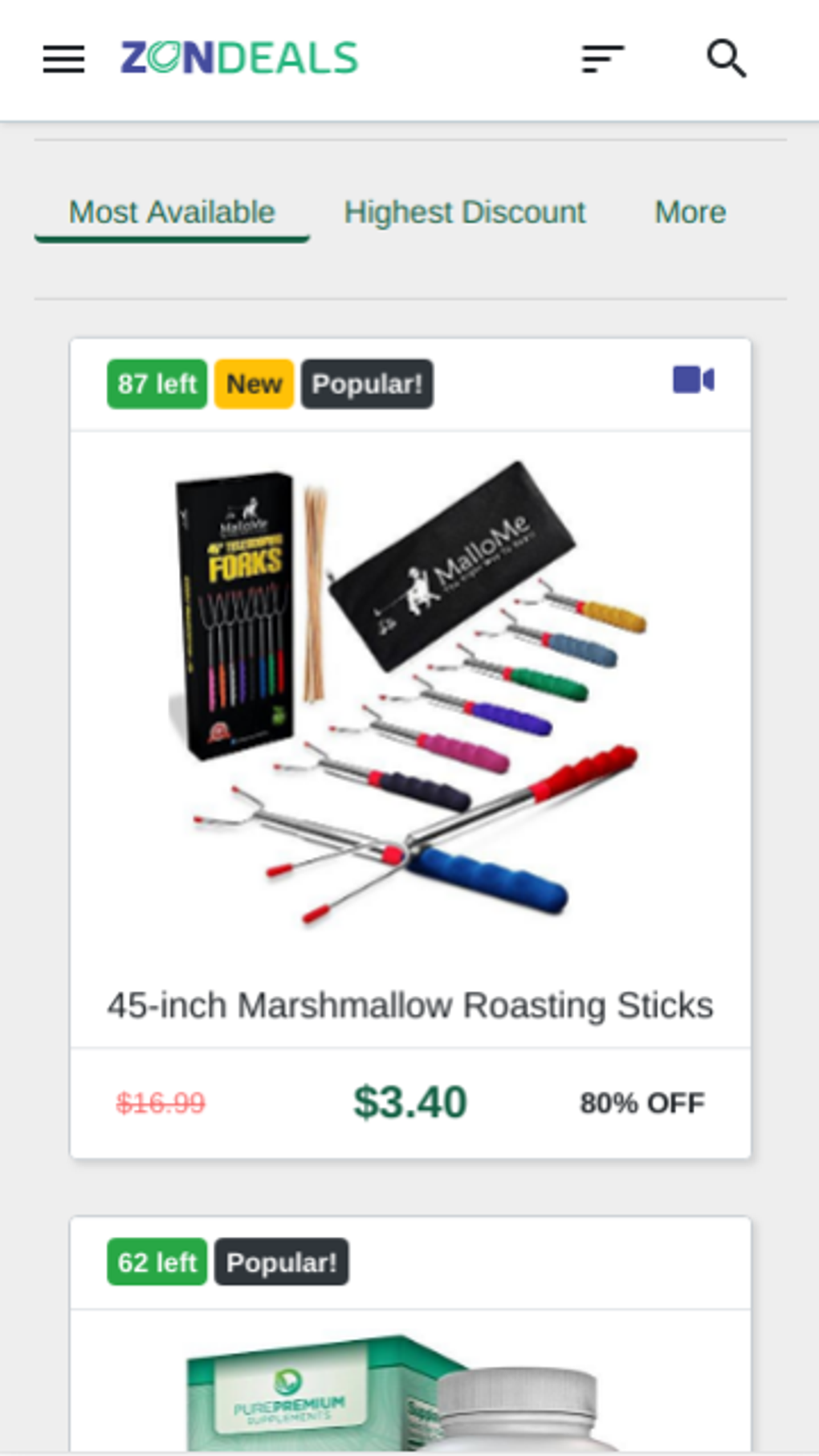Open the sort filter icon
The image size is (819, 1456).
click(x=603, y=59)
